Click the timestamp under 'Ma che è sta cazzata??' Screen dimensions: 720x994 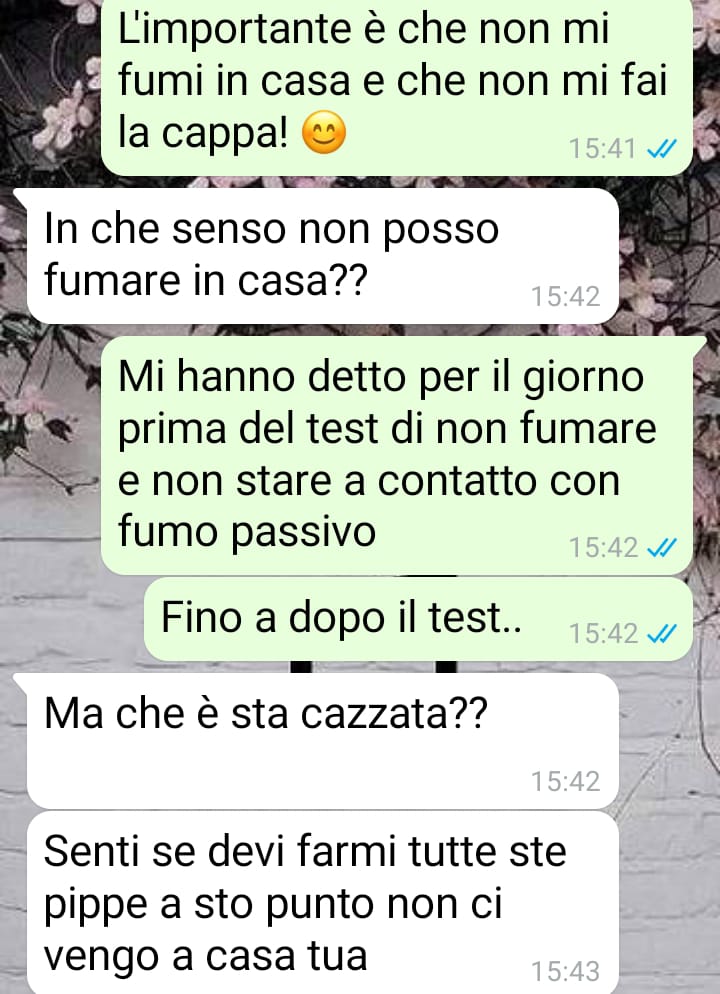pos(565,782)
